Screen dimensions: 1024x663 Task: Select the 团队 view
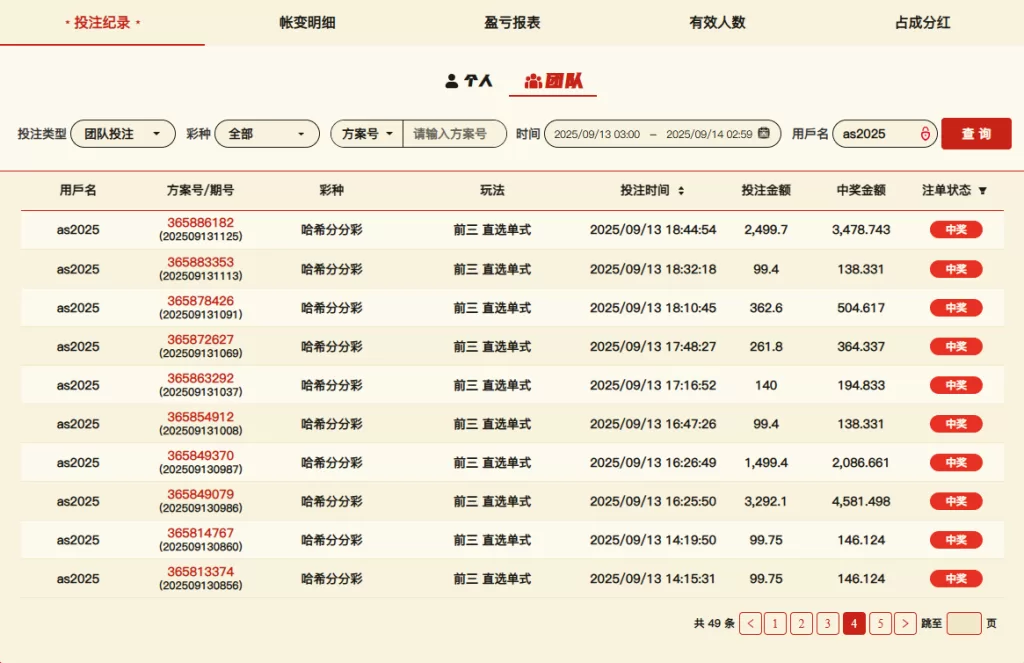click(553, 81)
